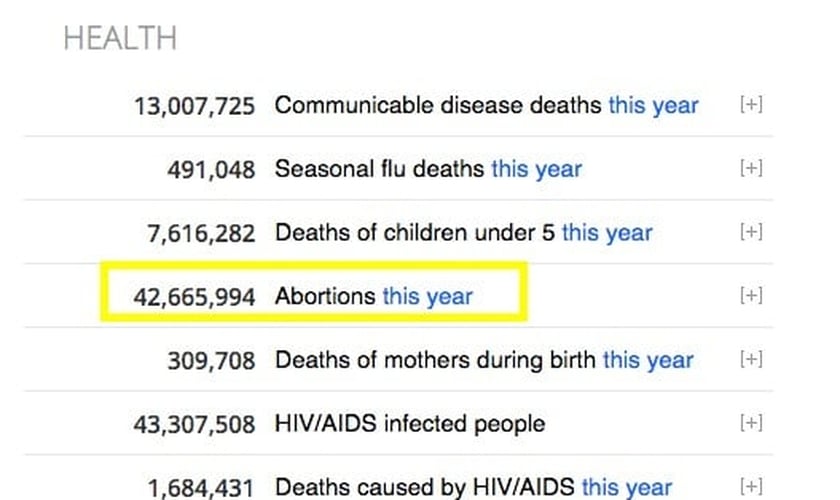Open 'this year' link next to Abortions
840x500 pixels.
[x=428, y=296]
